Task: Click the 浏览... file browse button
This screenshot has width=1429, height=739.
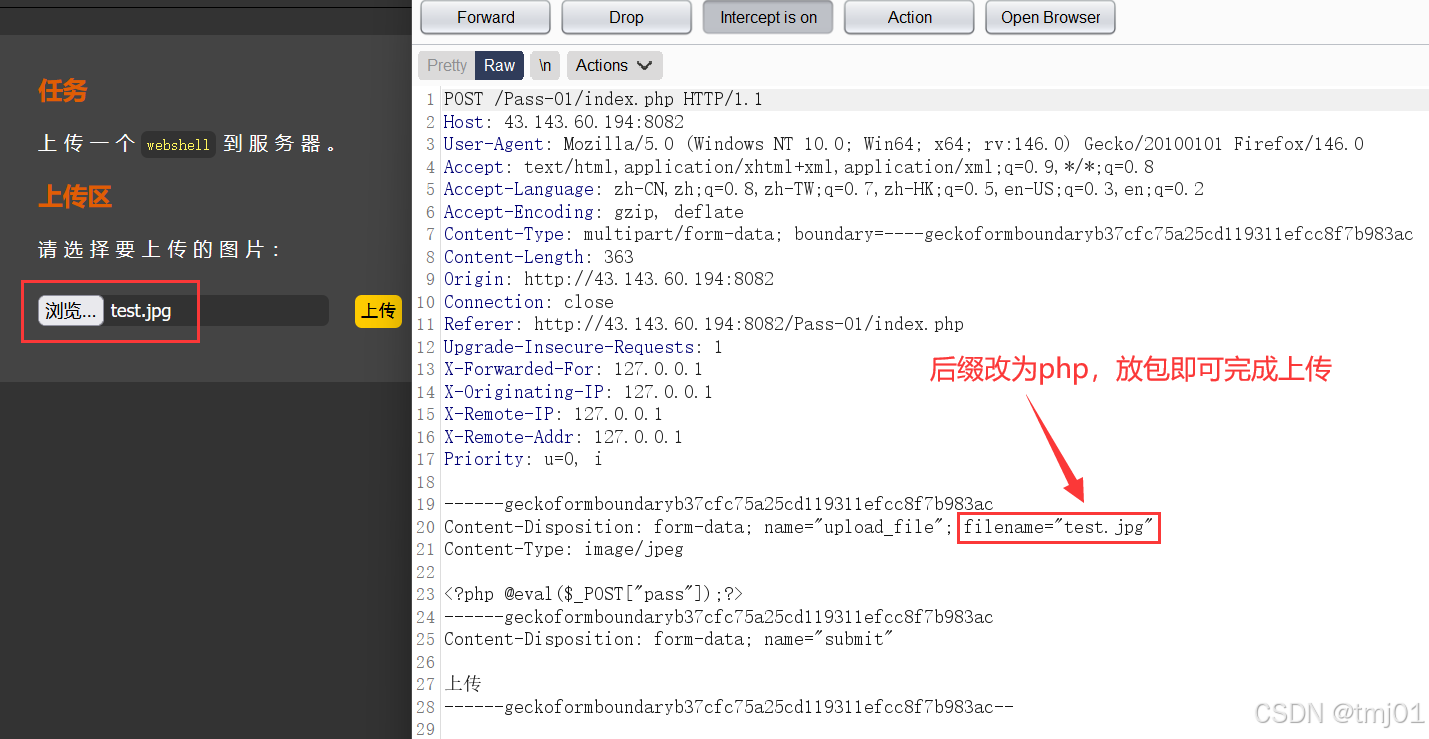Action: 71,310
